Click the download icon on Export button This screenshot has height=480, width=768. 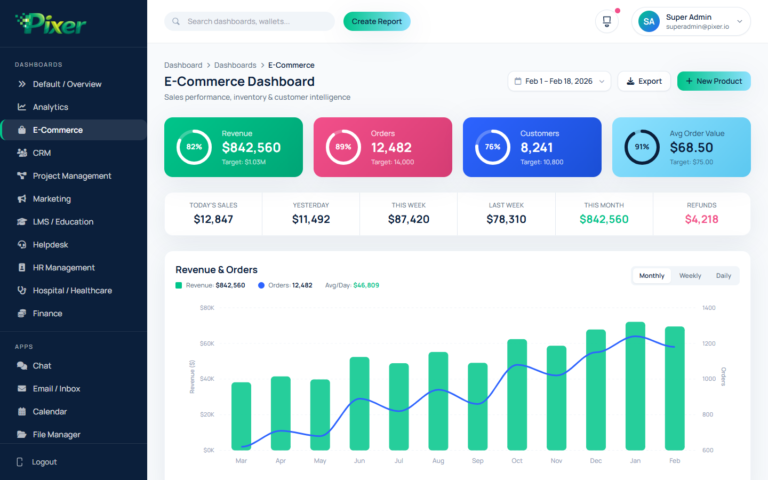630,81
